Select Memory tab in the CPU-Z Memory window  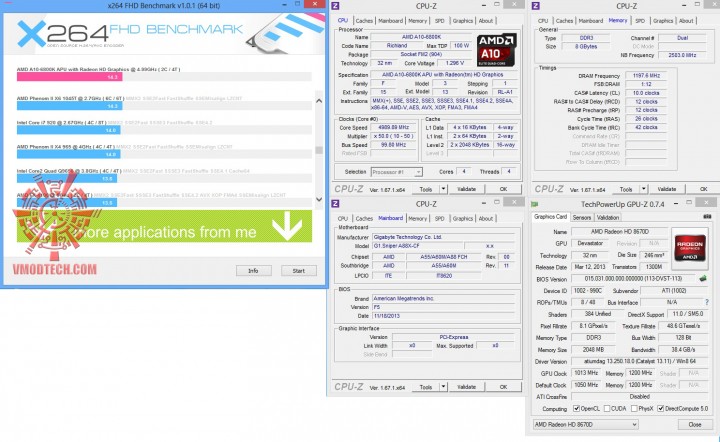618,20
